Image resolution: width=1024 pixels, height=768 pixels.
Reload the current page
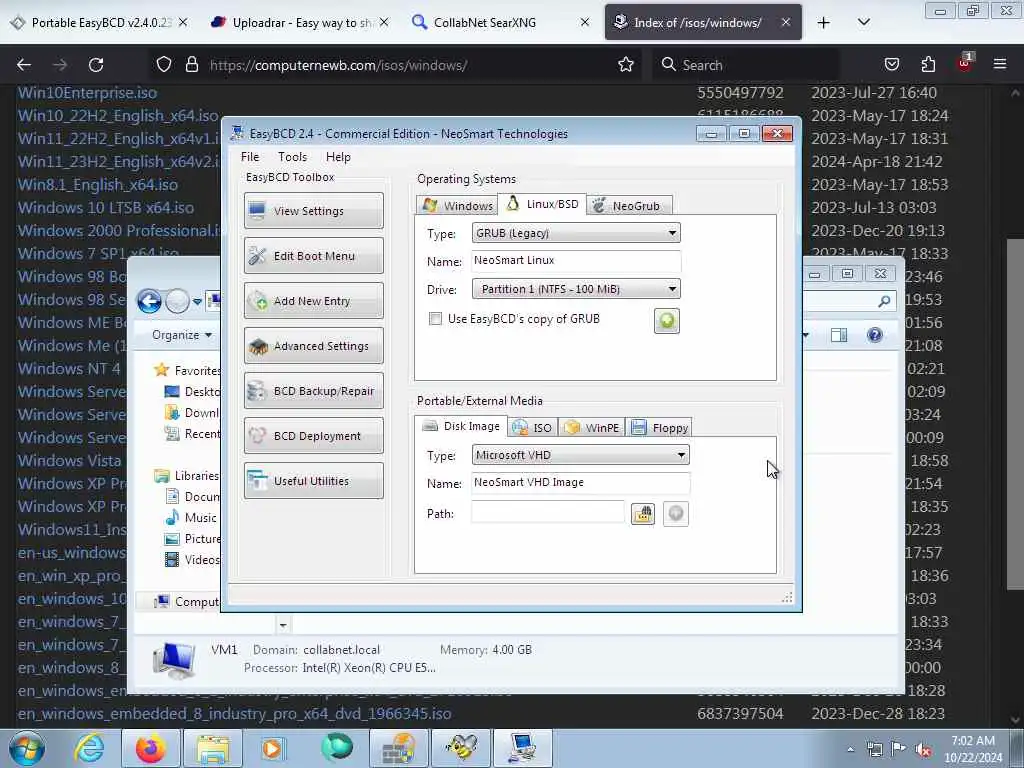pos(96,65)
